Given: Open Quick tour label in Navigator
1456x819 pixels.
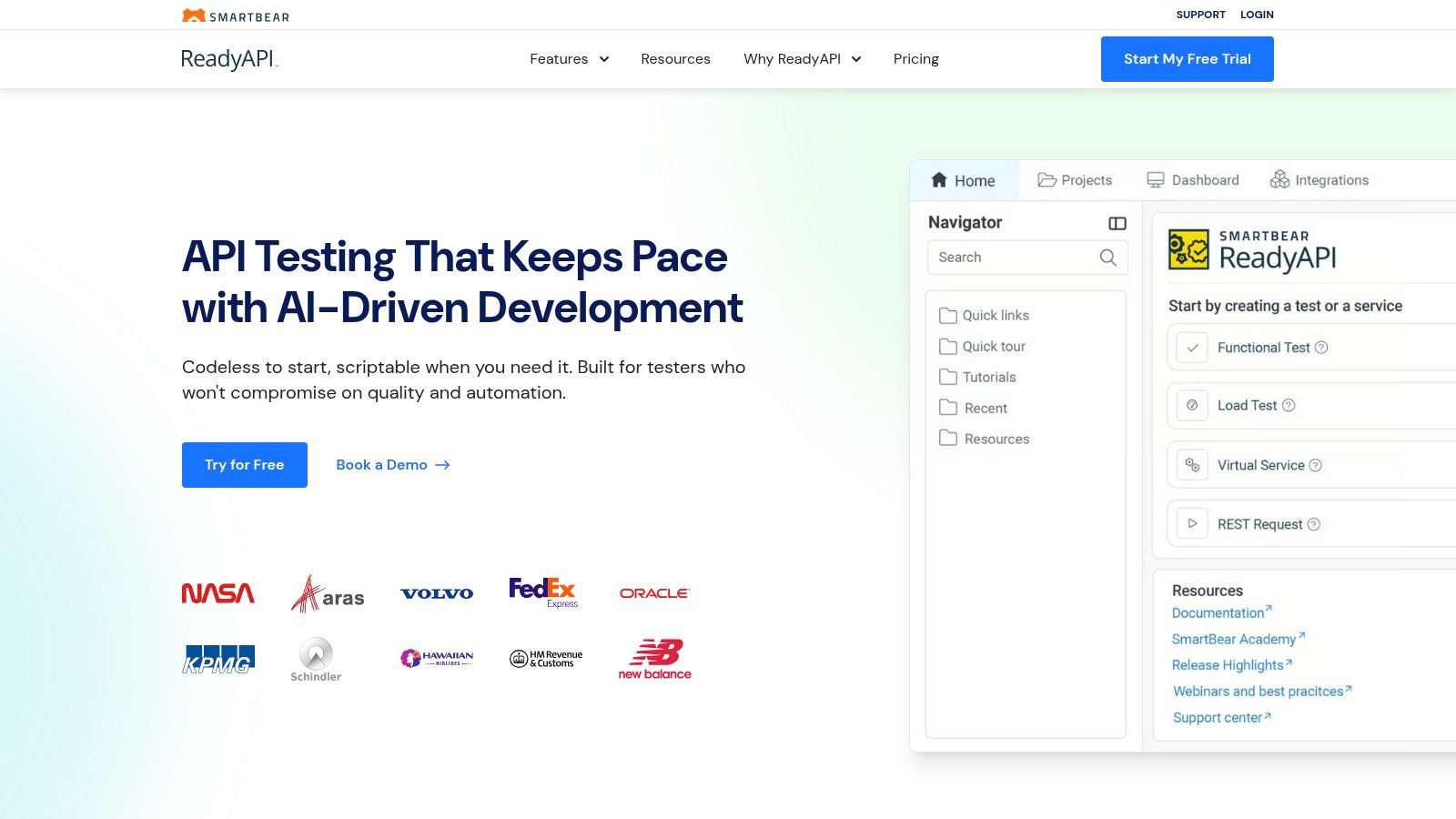Looking at the screenshot, I should click(x=994, y=347).
